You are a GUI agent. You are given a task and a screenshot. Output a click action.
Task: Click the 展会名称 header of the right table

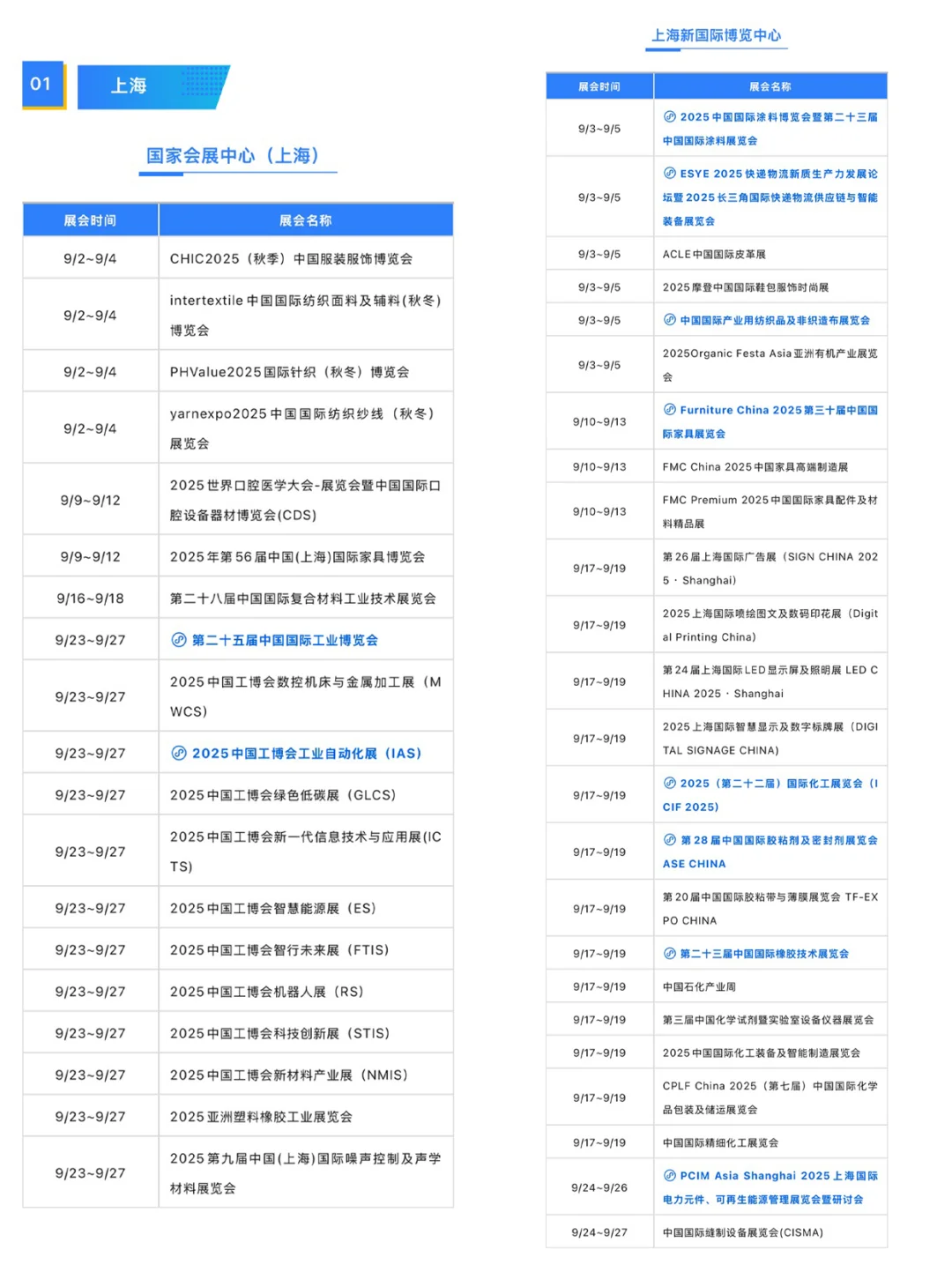tap(770, 86)
